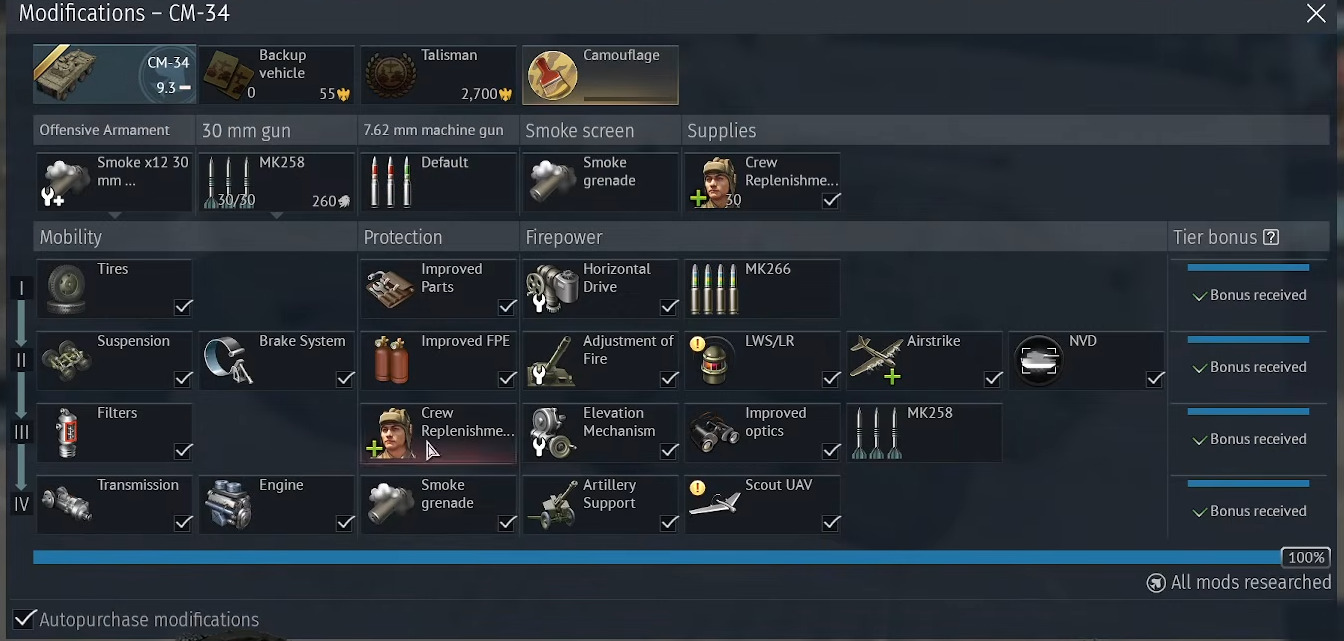Click the Backup vehicle button
This screenshot has width=1344, height=641.
pos(277,74)
